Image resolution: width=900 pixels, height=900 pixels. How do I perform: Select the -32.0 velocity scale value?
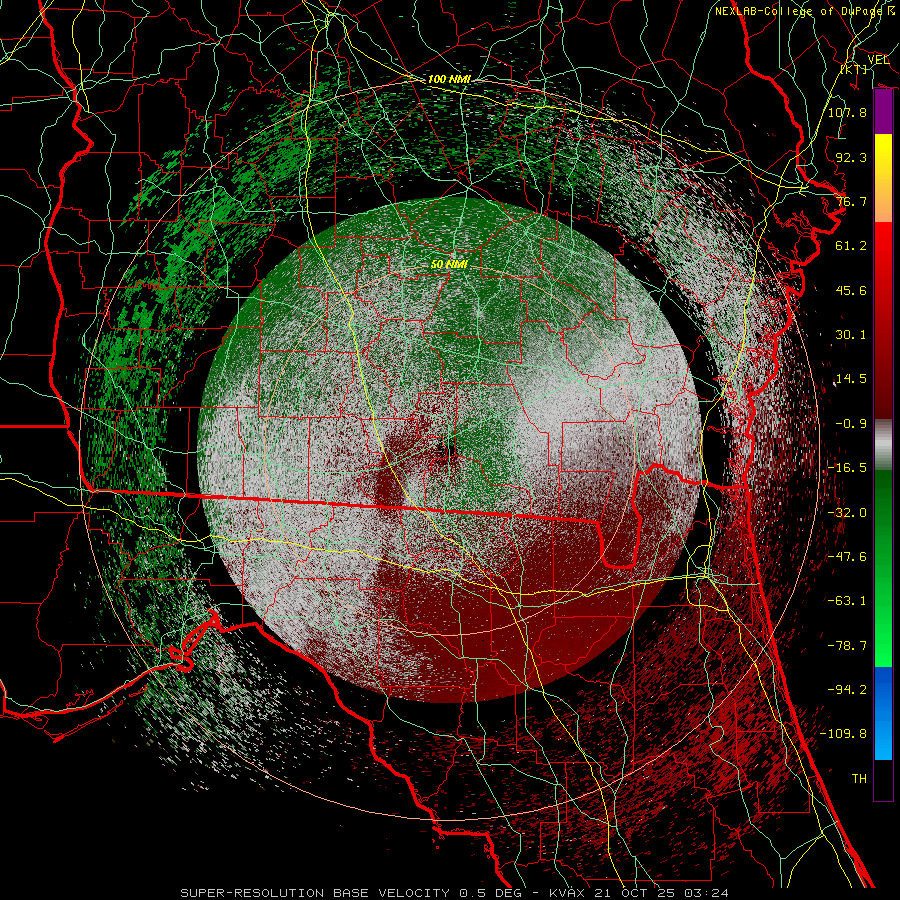tap(847, 513)
